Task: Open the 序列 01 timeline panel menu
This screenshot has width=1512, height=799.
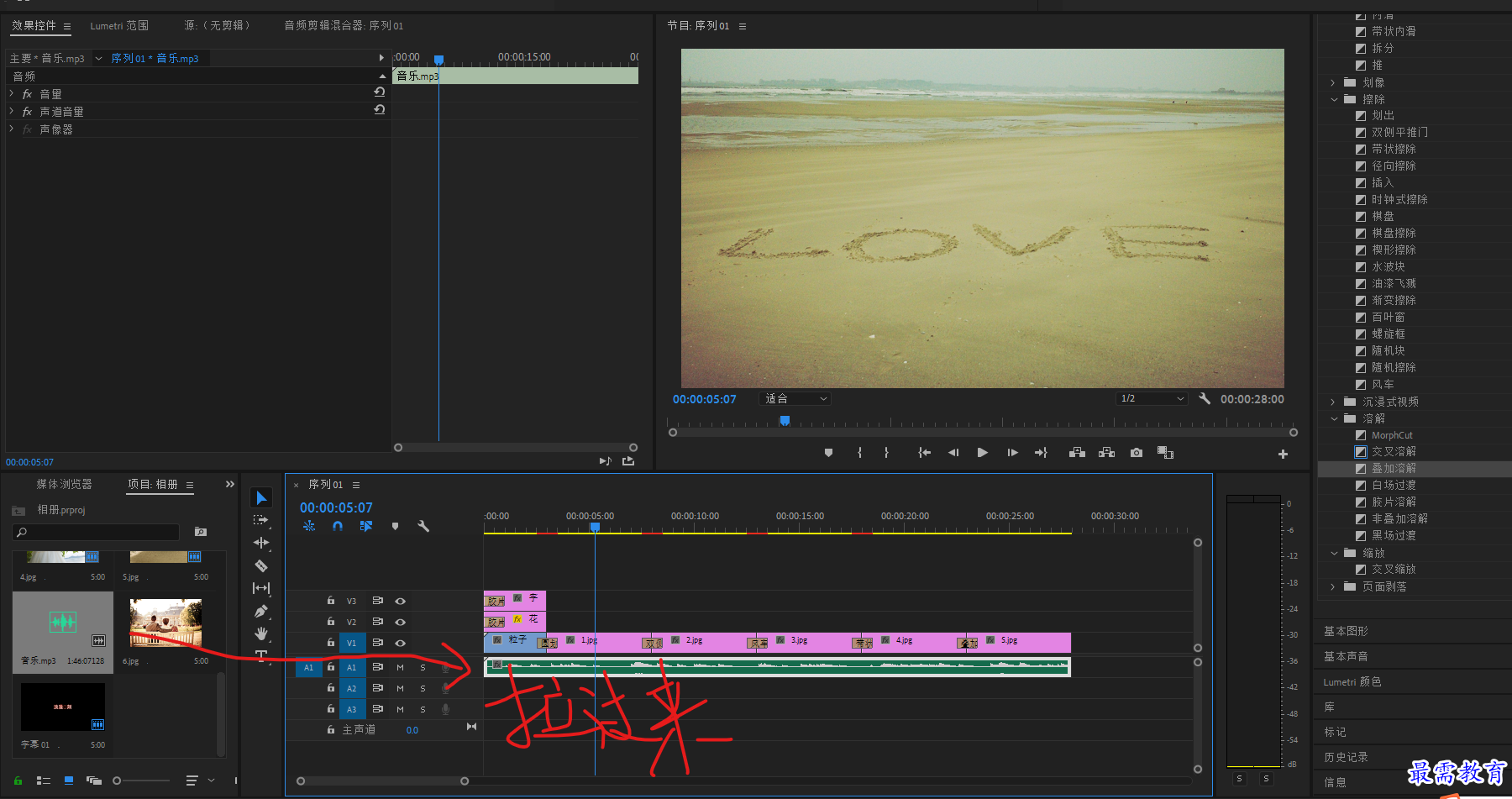Action: click(356, 485)
